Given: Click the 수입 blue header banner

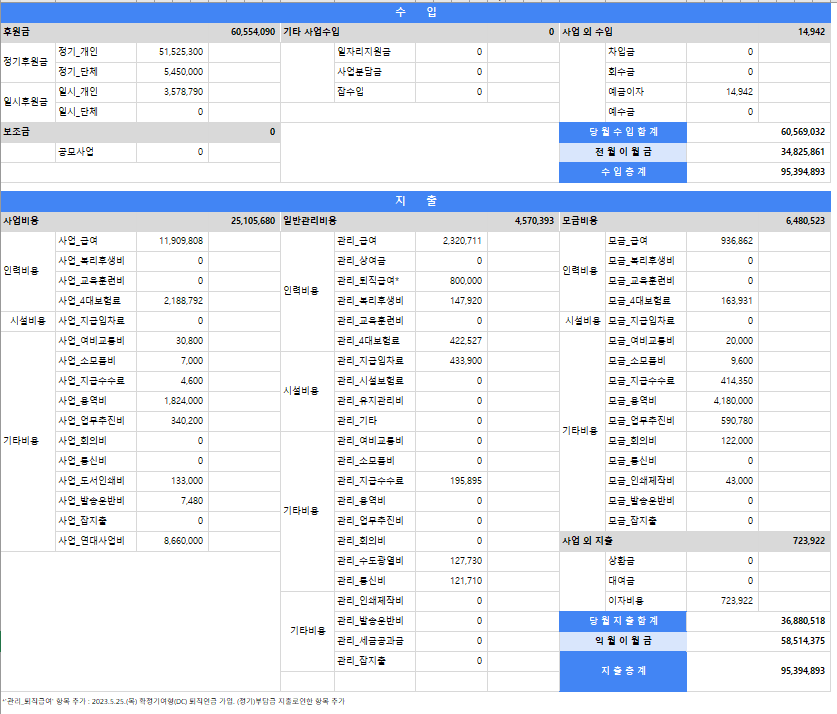Looking at the screenshot, I should pyautogui.click(x=416, y=12).
